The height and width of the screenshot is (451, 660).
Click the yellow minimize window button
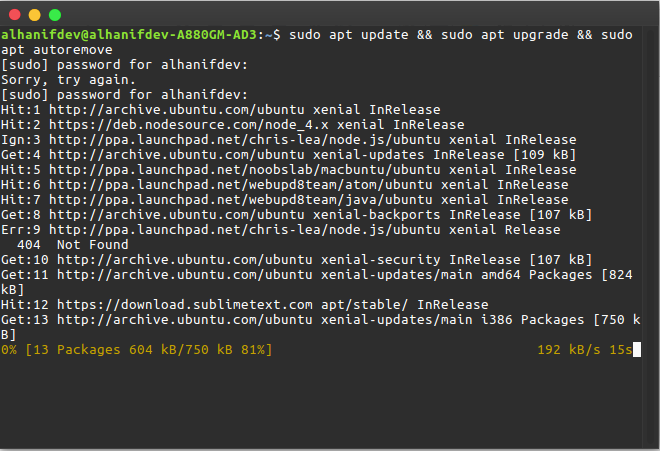pyautogui.click(x=35, y=15)
